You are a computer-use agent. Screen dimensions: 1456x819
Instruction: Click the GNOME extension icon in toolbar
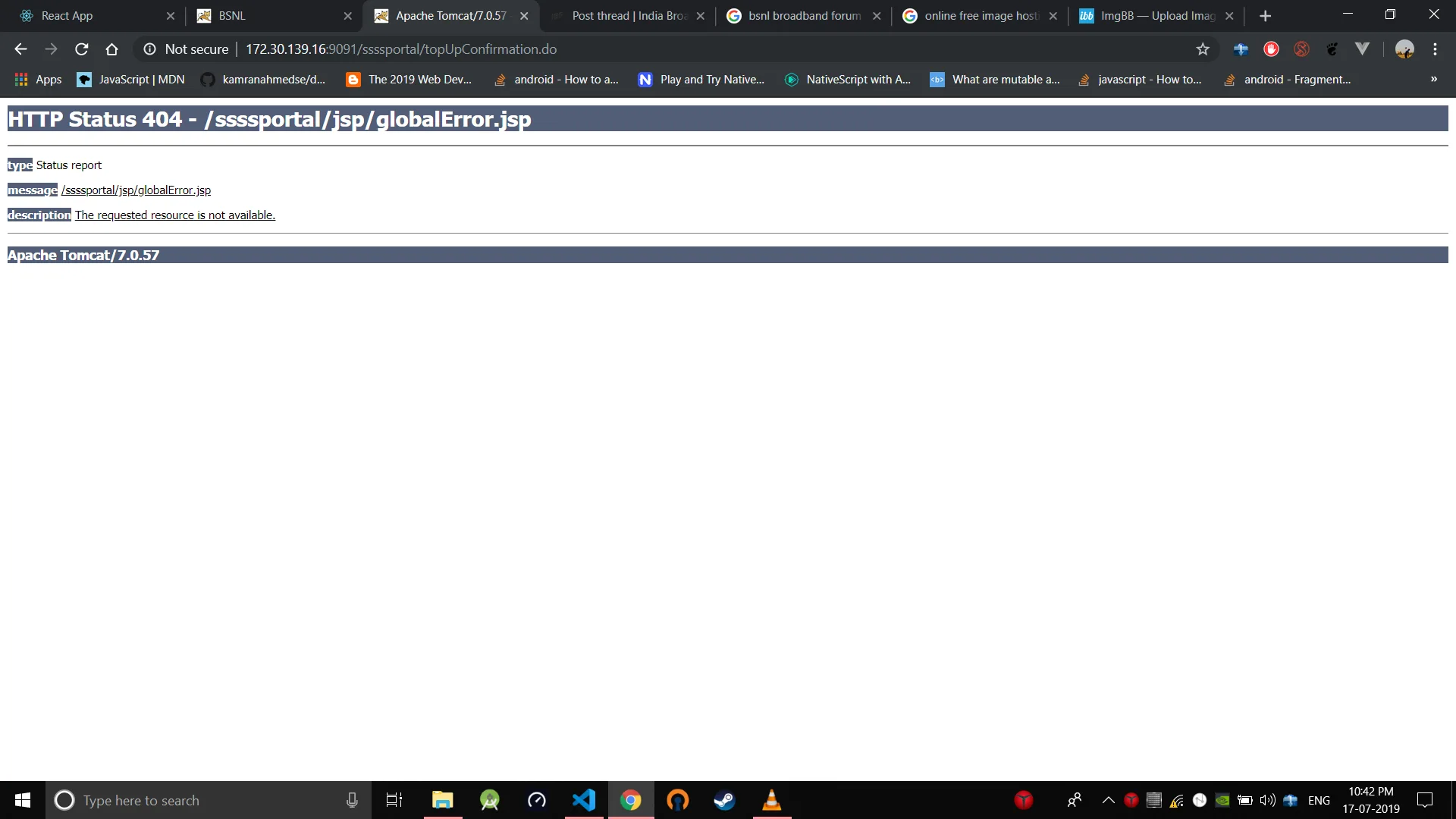pyautogui.click(x=1332, y=49)
